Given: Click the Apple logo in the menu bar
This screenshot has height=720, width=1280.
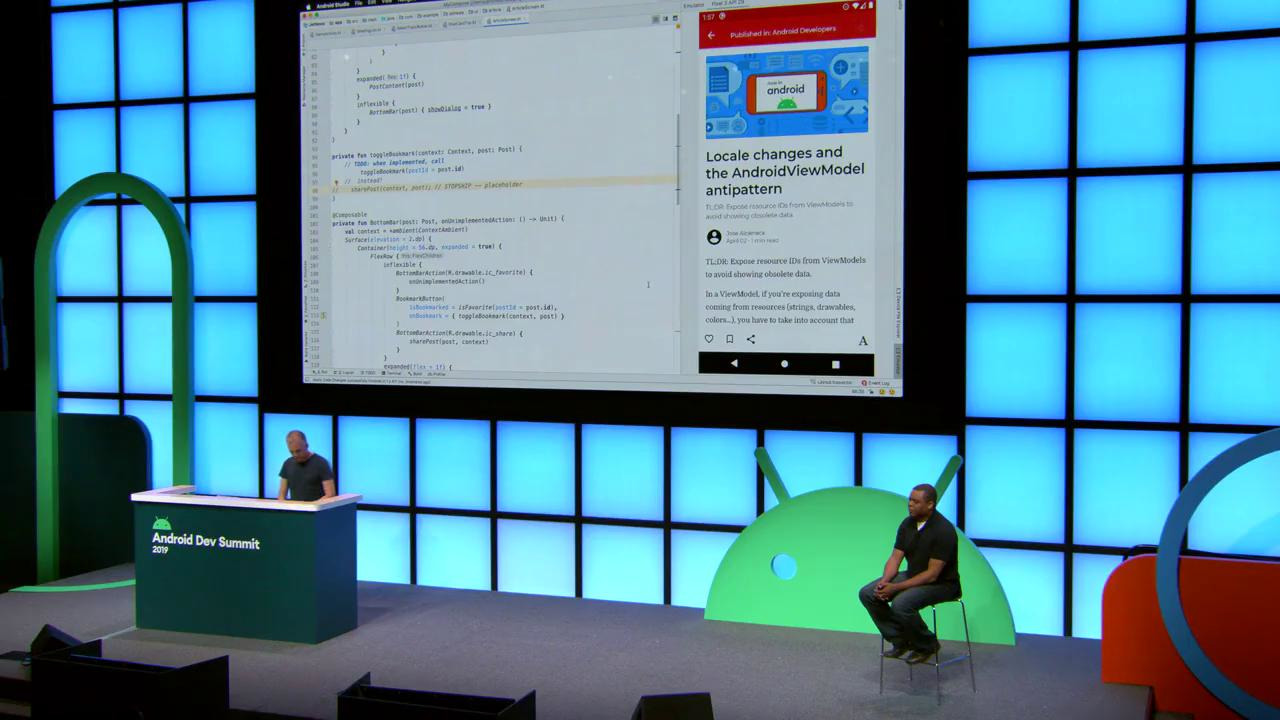Looking at the screenshot, I should pyautogui.click(x=308, y=7).
